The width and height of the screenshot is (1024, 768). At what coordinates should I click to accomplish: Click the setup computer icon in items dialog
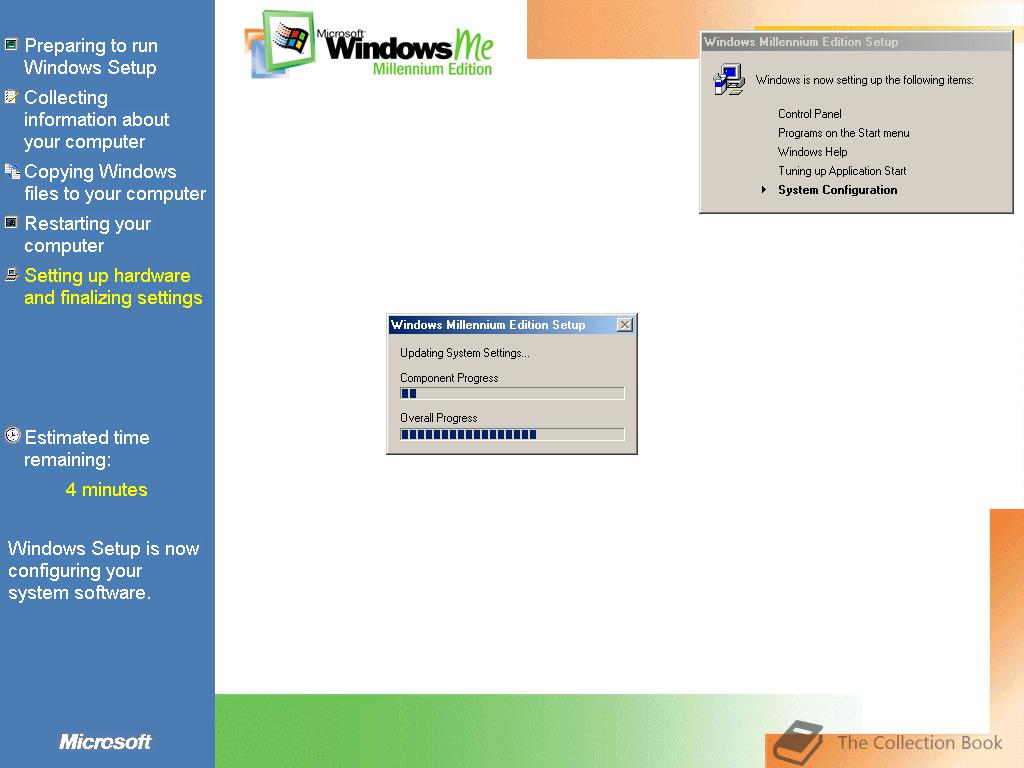729,80
